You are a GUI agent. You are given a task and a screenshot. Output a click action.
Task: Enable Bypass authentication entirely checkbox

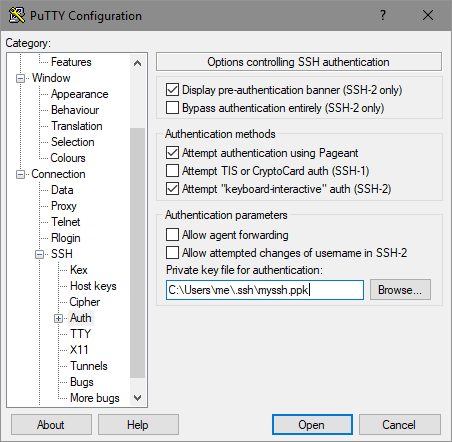(x=172, y=108)
